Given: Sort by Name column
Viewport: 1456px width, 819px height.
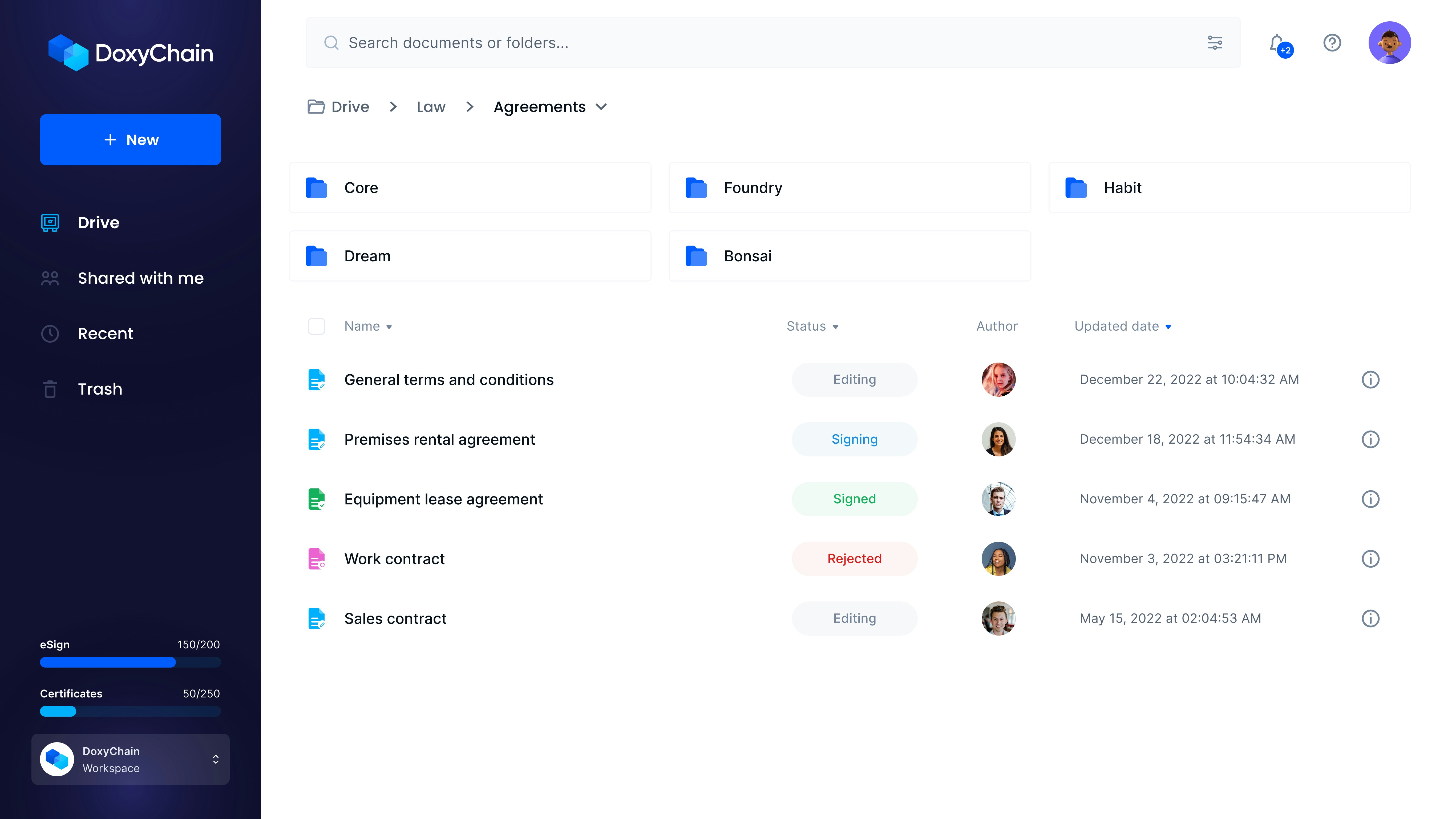Looking at the screenshot, I should 368,326.
